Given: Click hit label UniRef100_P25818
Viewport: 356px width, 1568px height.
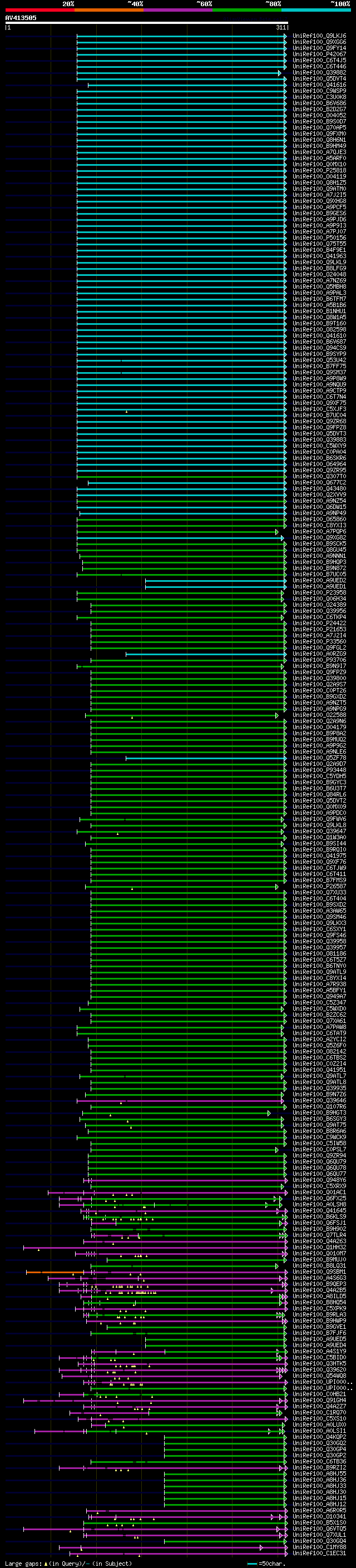Looking at the screenshot, I should pos(319,170).
